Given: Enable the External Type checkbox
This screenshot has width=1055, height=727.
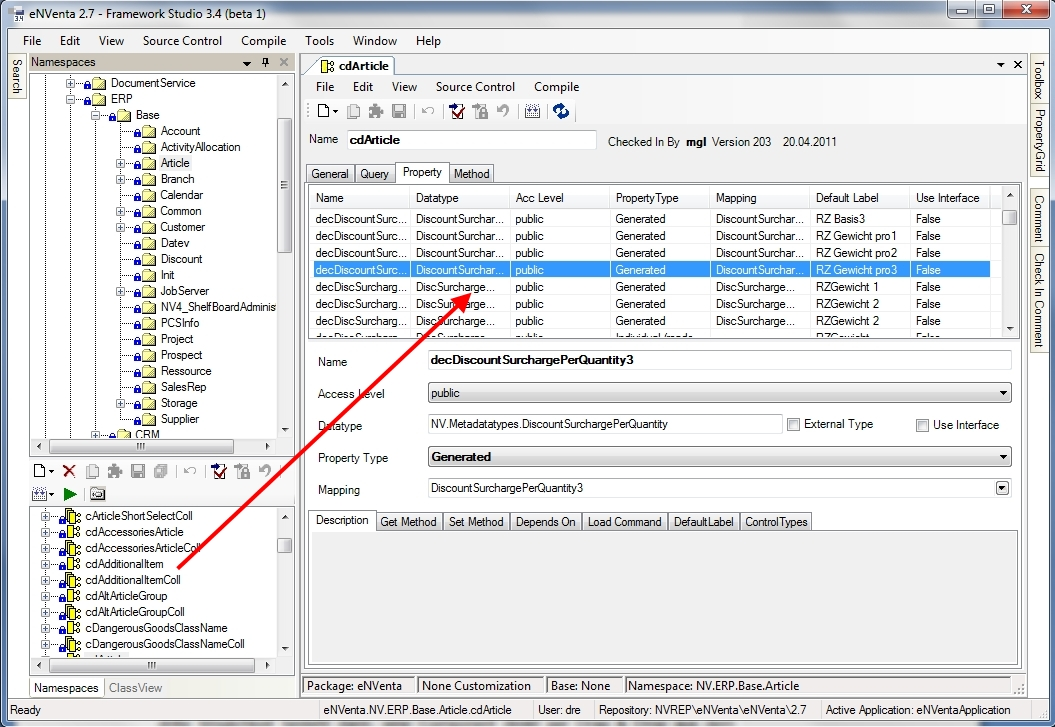Looking at the screenshot, I should 793,424.
